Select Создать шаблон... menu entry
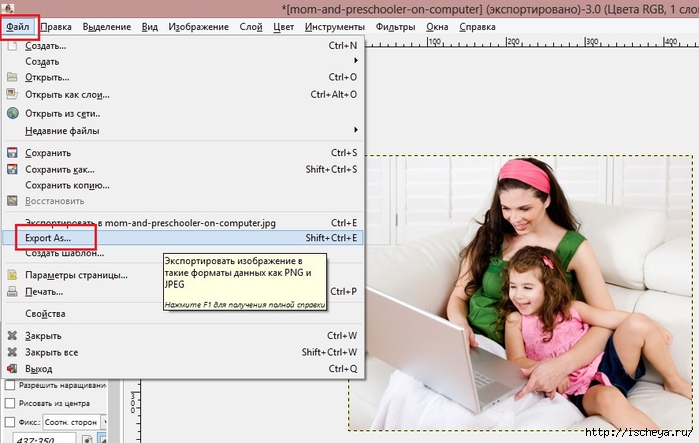 (183, 253)
